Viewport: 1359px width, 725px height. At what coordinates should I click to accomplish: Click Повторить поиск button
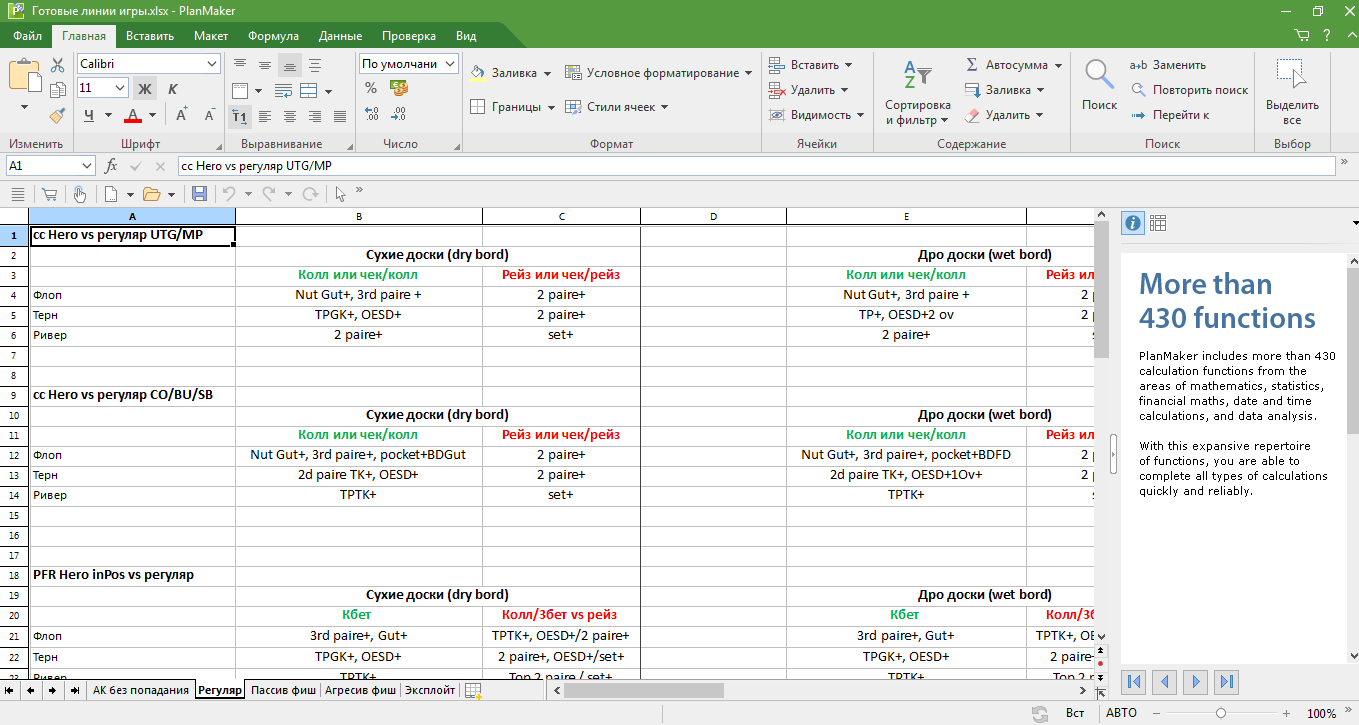pos(1190,90)
